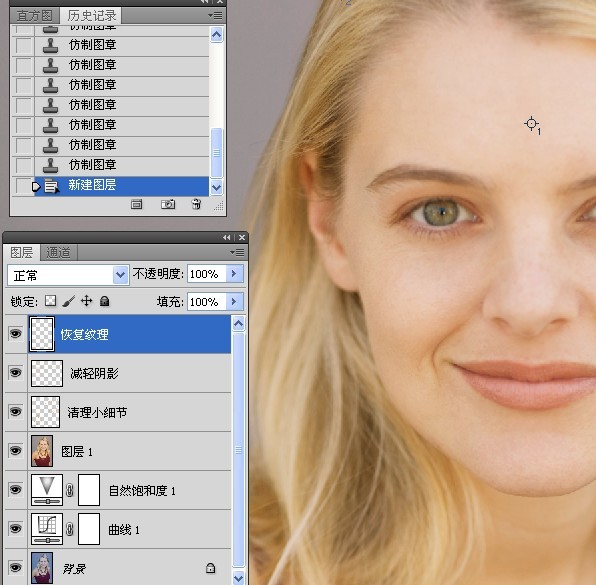
Task: Open the Layers panel flyout menu
Action: [x=237, y=252]
